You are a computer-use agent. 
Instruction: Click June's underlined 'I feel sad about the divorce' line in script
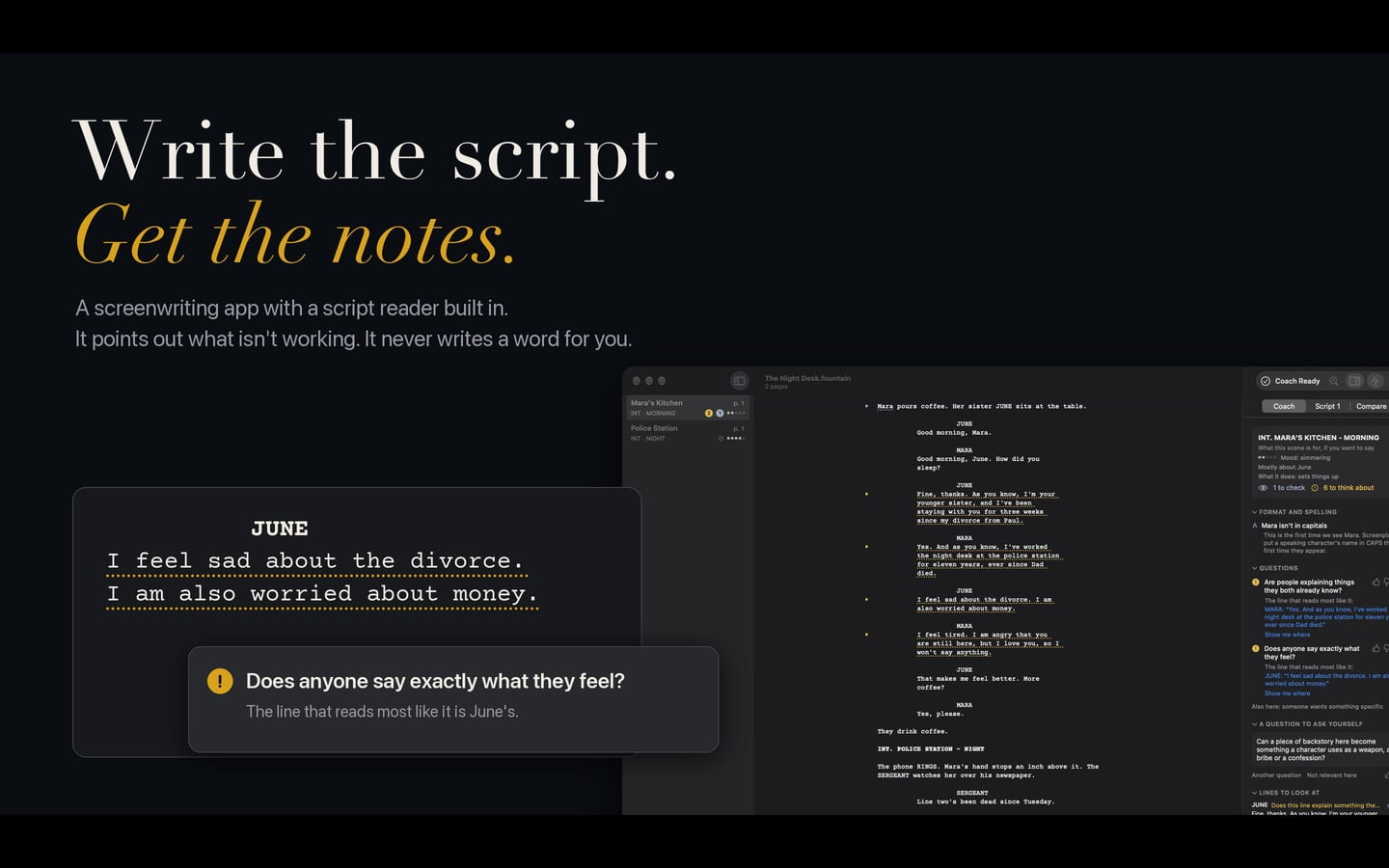[984, 604]
